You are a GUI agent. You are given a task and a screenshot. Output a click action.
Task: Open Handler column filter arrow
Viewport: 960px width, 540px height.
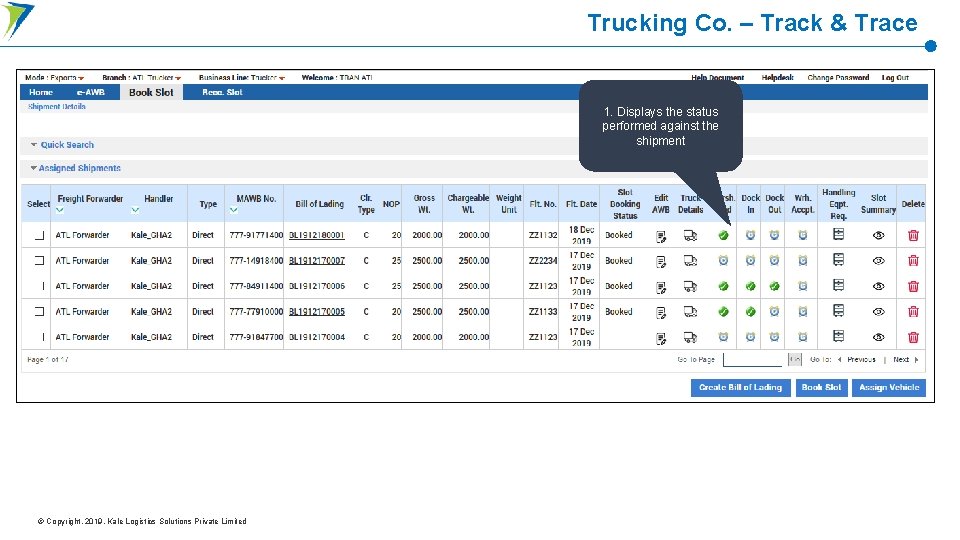135,211
